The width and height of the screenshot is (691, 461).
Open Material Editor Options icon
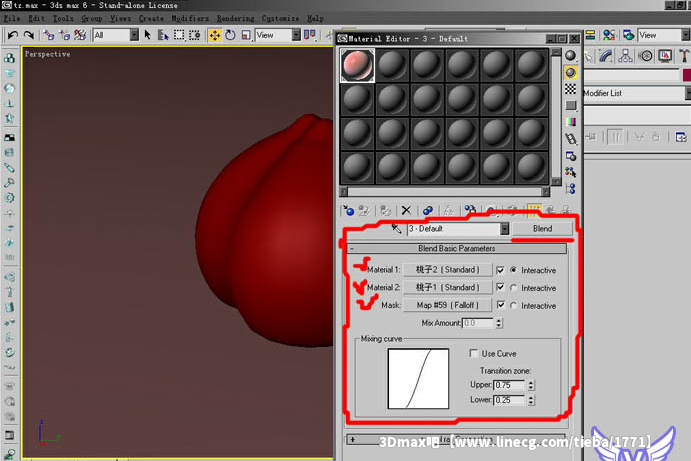(x=571, y=156)
